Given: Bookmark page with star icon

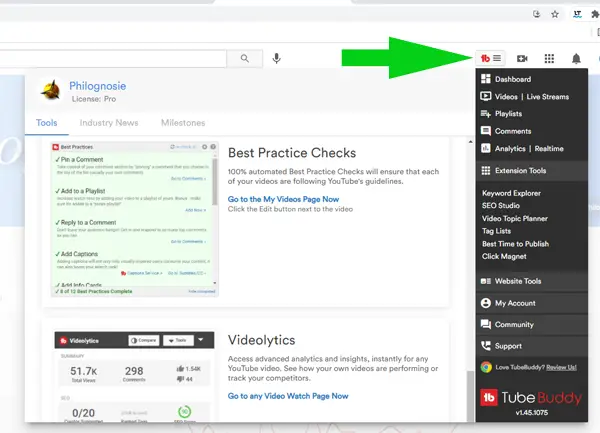Looking at the screenshot, I should click(555, 15).
